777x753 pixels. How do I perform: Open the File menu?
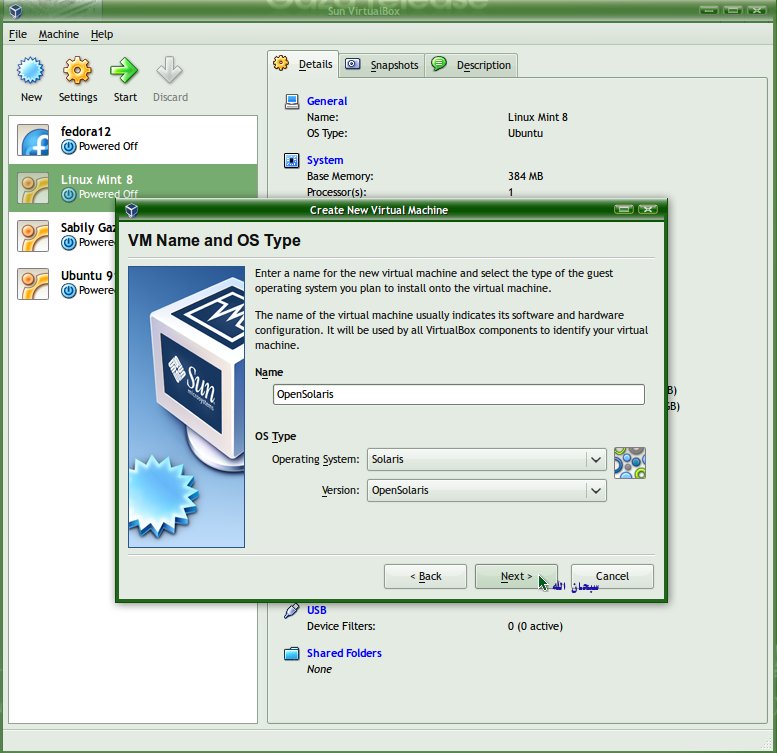pyautogui.click(x=18, y=34)
